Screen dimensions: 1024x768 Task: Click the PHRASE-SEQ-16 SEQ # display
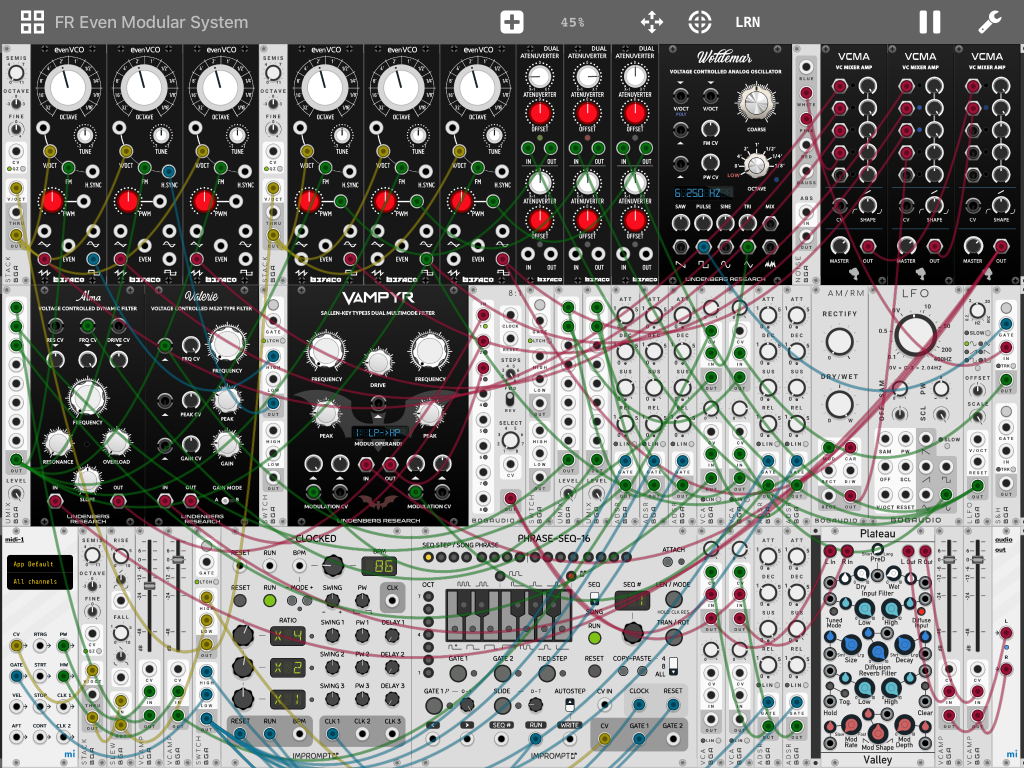632,600
